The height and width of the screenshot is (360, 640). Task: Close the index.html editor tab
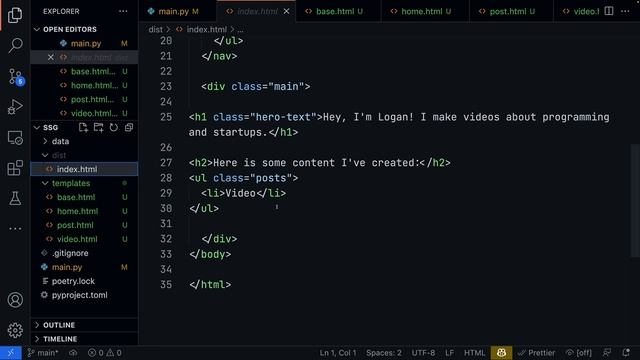click(287, 11)
